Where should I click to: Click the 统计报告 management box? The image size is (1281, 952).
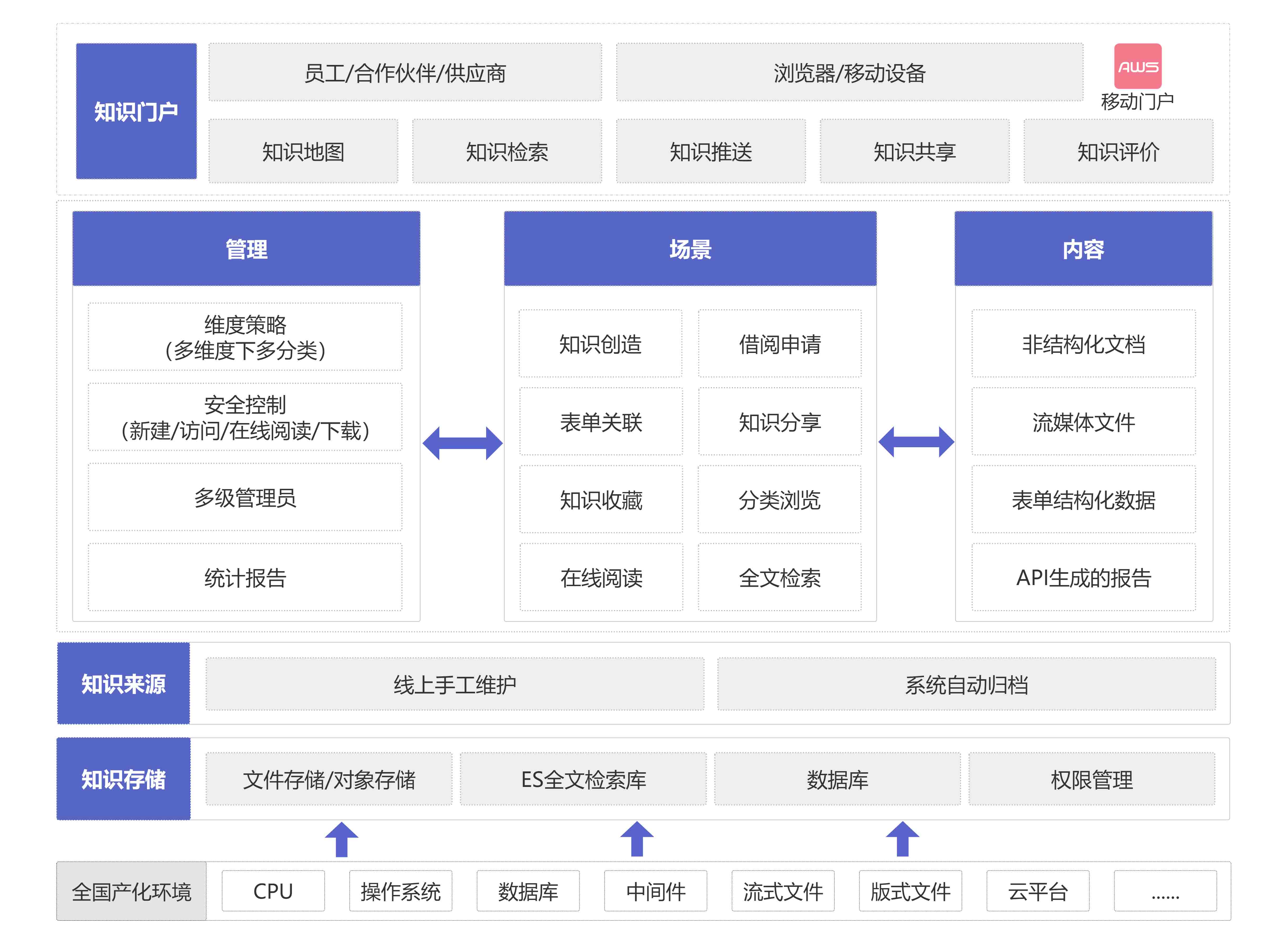245,577
